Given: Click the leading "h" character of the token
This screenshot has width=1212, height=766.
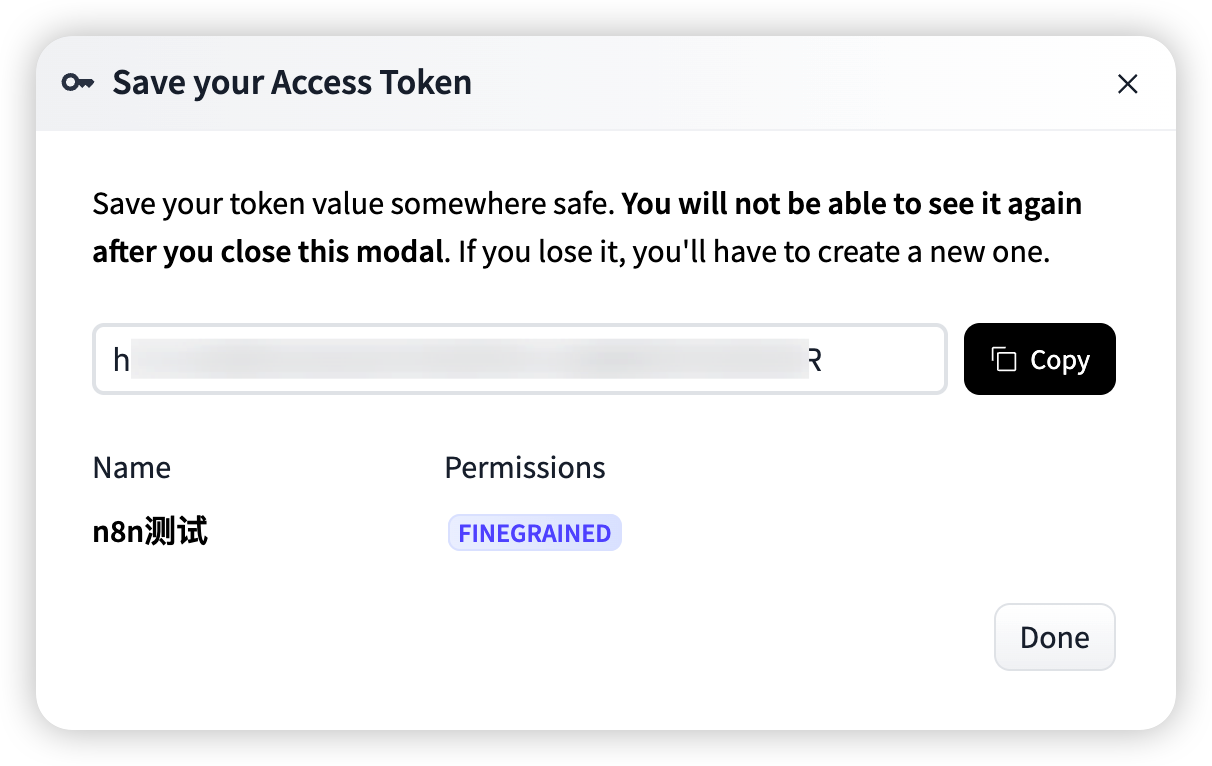Looking at the screenshot, I should click(x=121, y=360).
